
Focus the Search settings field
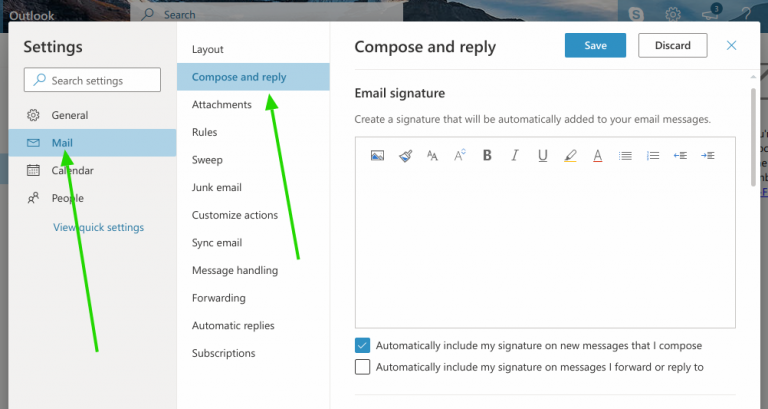tap(92, 80)
